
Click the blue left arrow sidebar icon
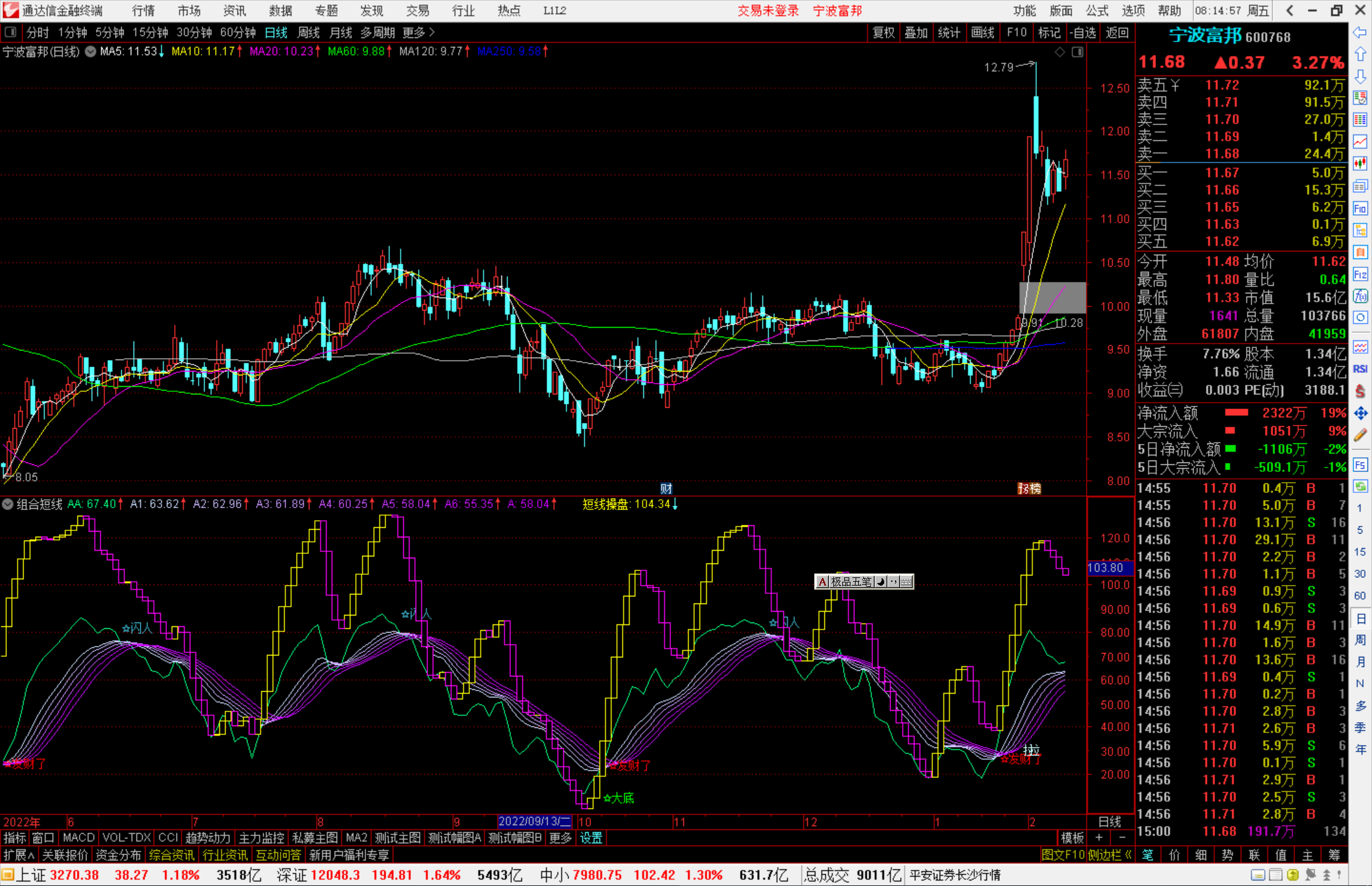1360,32
